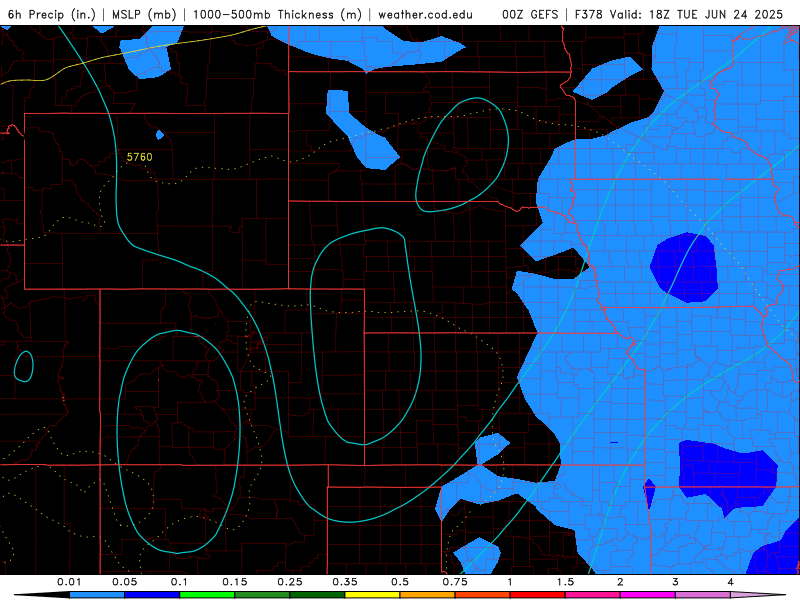Click the '0.35' colorbar tick label
The width and height of the screenshot is (800, 600).
[x=345, y=582]
